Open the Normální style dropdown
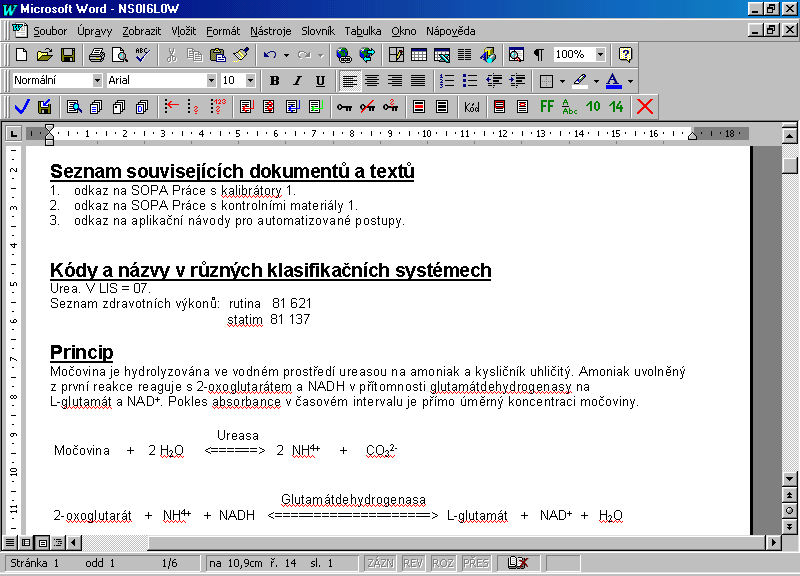800x576 pixels. pos(97,81)
